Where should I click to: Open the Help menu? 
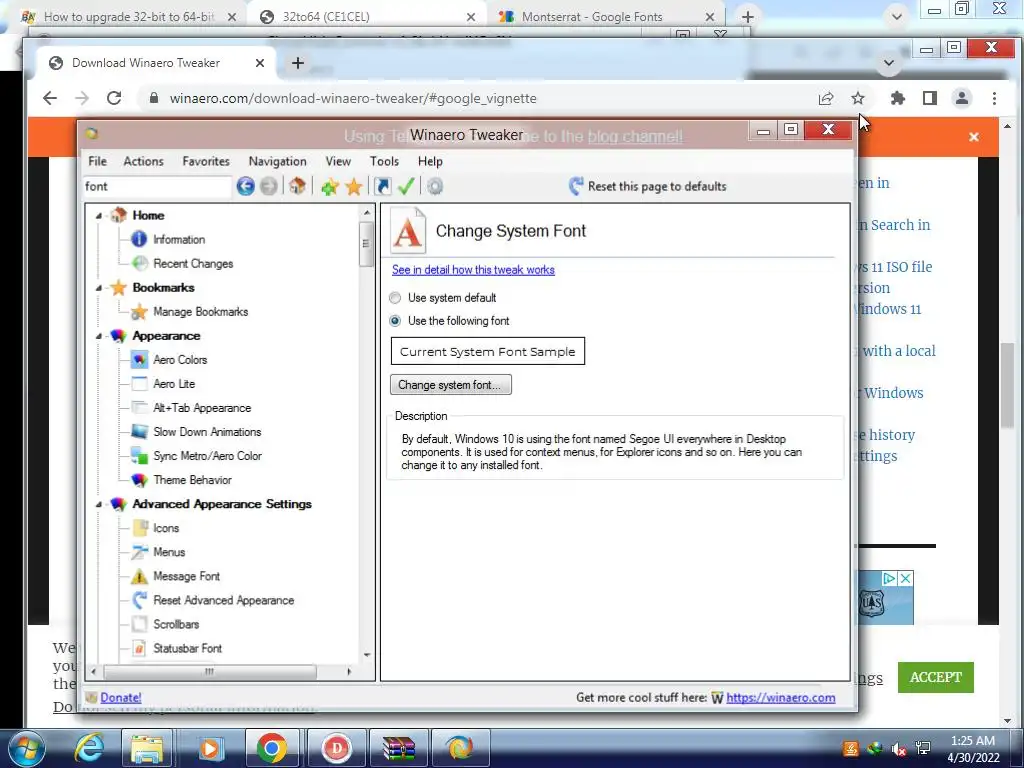(430, 161)
